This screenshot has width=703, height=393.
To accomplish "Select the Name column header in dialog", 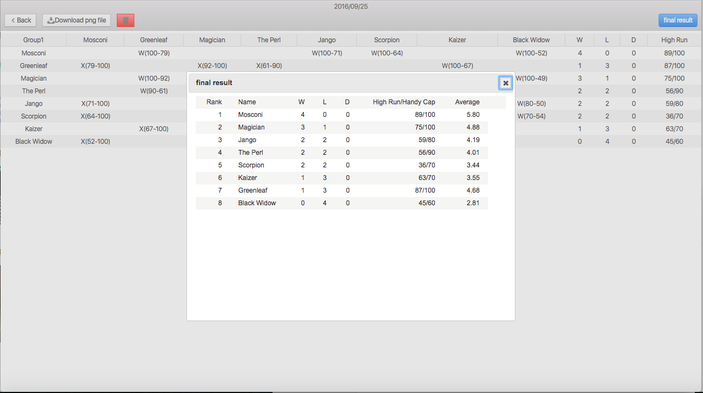I will (x=247, y=102).
